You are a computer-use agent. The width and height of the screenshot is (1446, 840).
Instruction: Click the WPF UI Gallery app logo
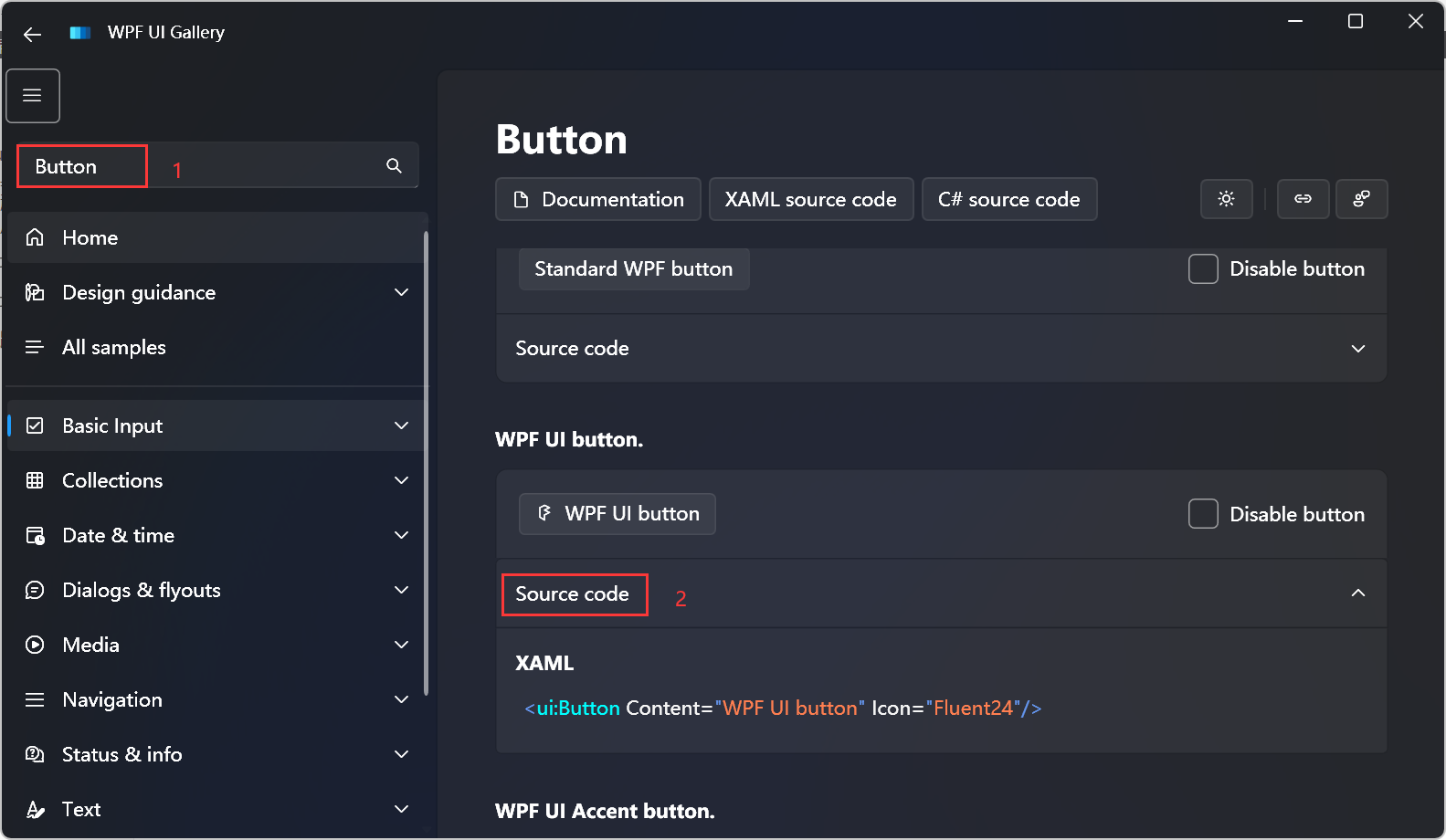pyautogui.click(x=80, y=33)
